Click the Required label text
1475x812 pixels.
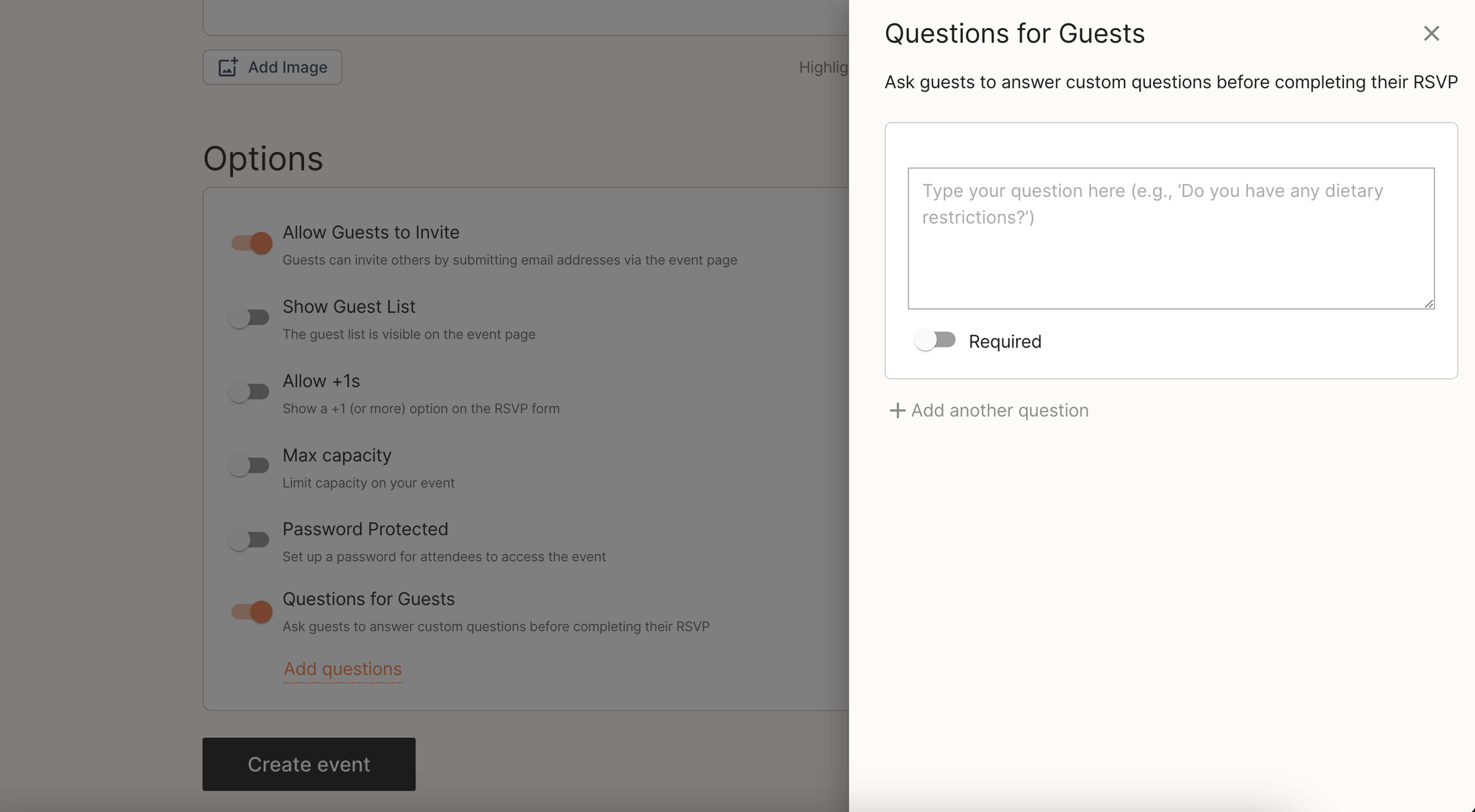pos(1004,341)
